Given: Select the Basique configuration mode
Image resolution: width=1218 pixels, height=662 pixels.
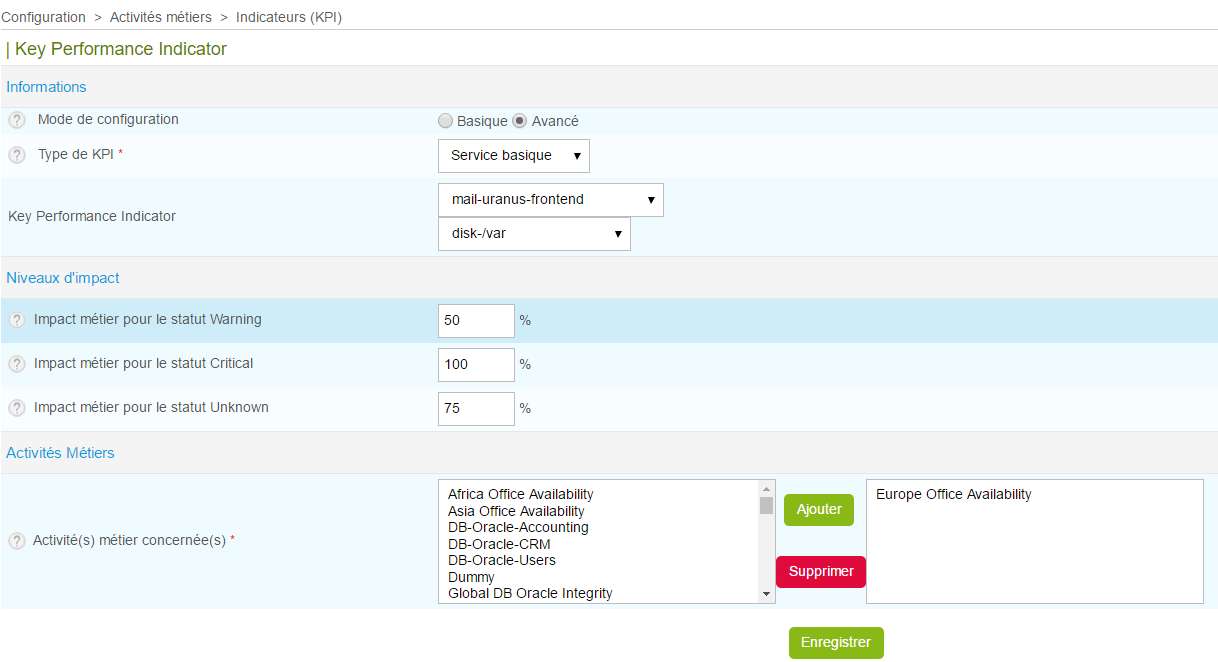Looking at the screenshot, I should pos(446,121).
